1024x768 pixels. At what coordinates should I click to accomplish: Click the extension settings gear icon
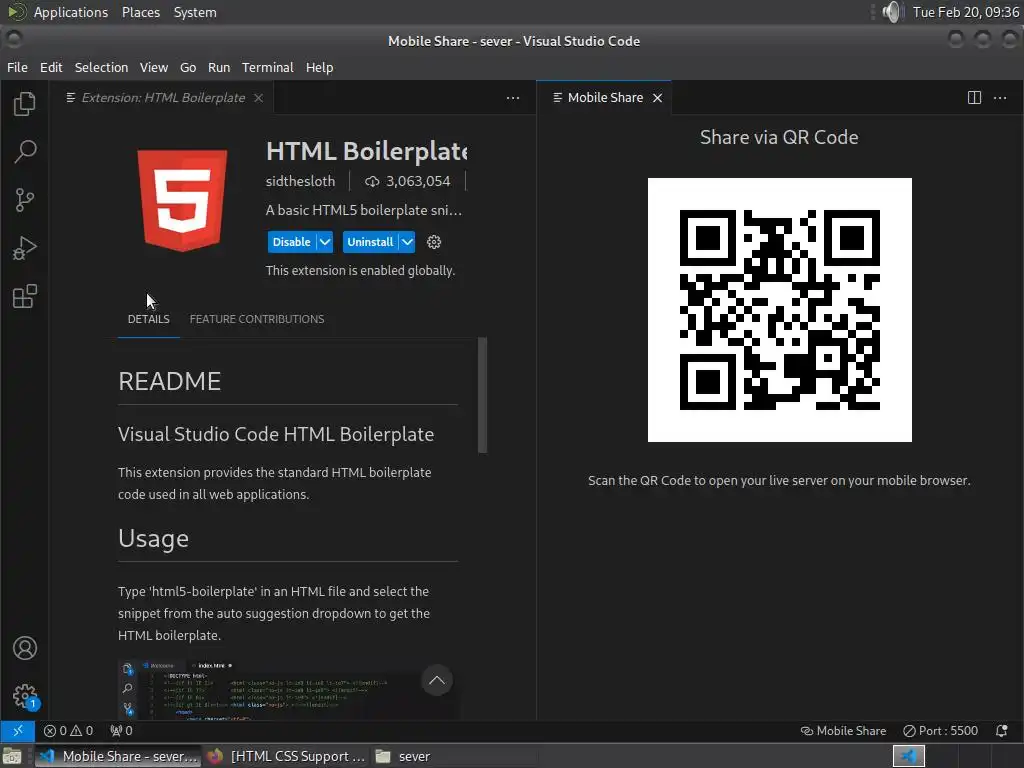(434, 242)
